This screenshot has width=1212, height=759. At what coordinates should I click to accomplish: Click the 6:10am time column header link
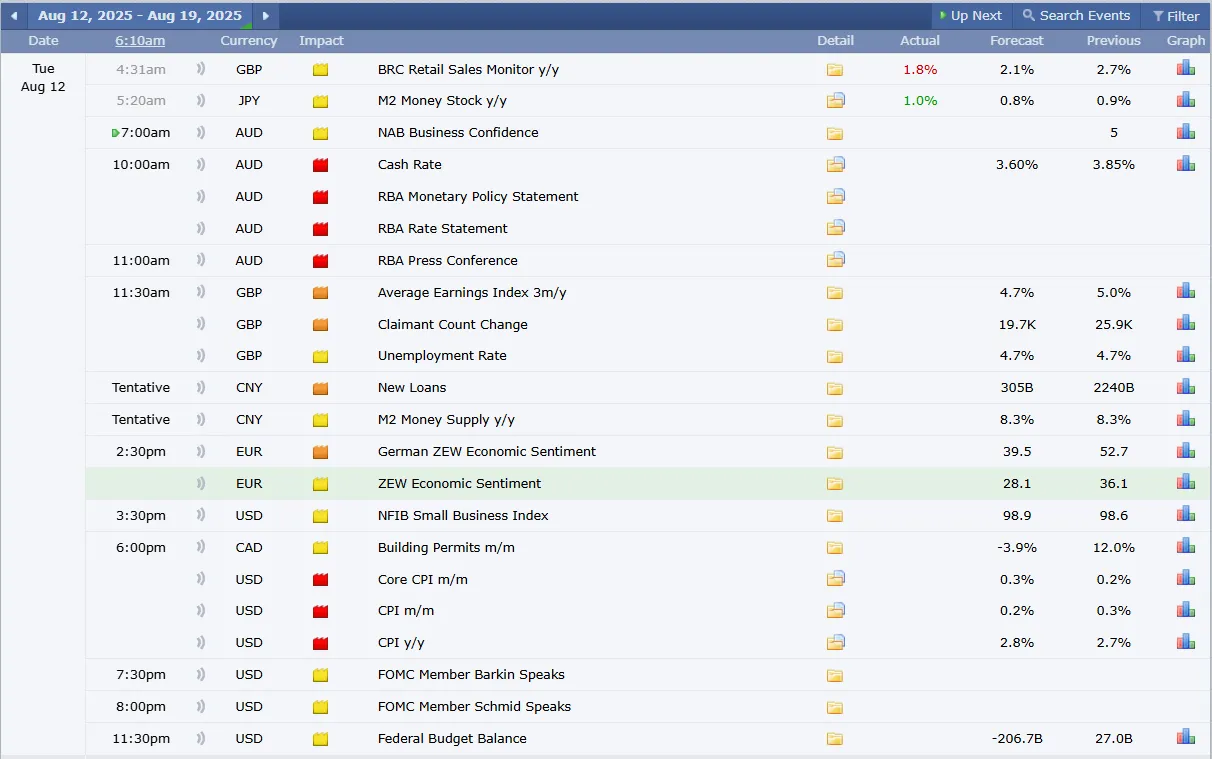(x=140, y=41)
